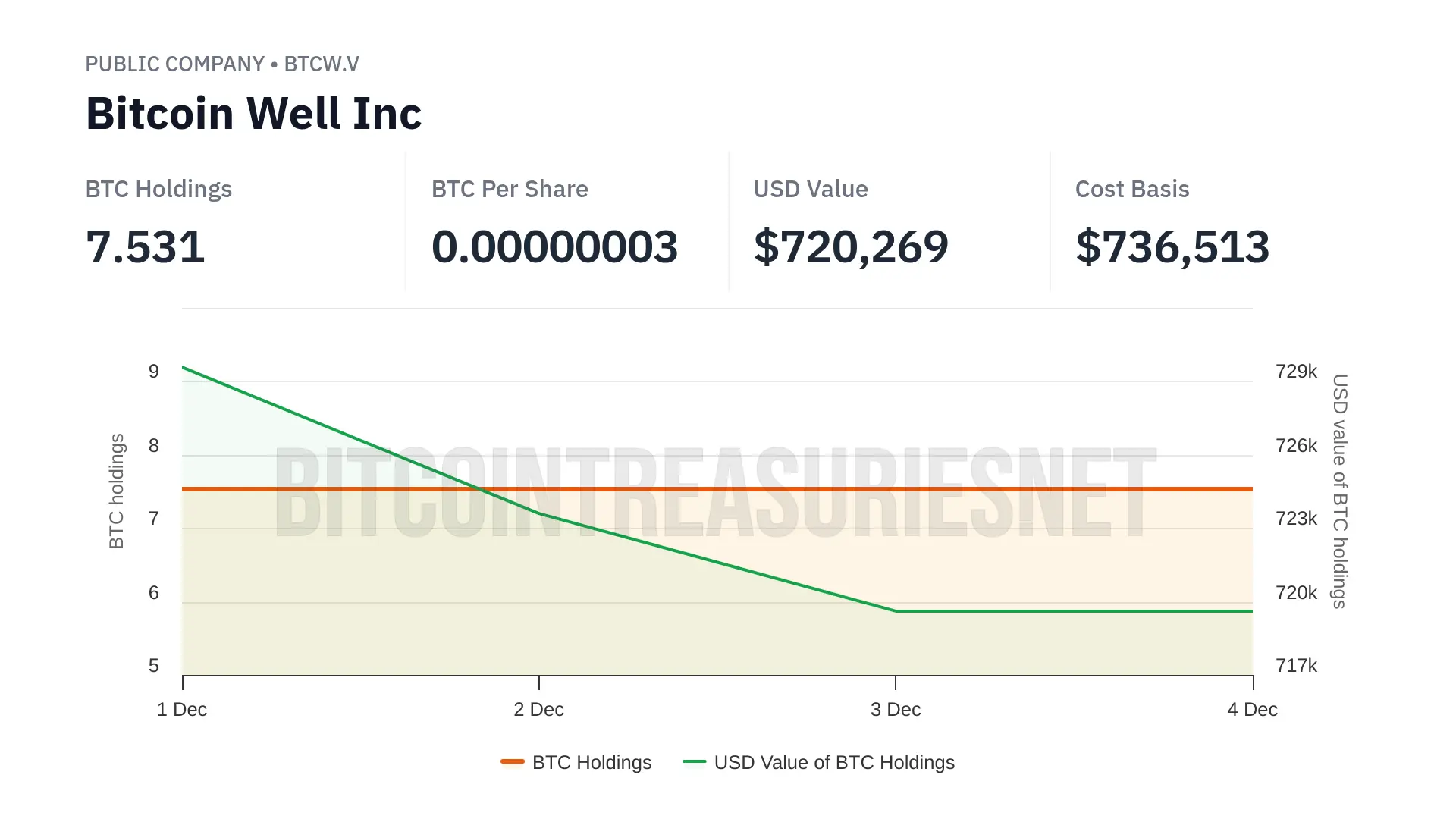Click the $720,269 USD Value figure
Viewport: 1456px width, 819px height.
(850, 247)
